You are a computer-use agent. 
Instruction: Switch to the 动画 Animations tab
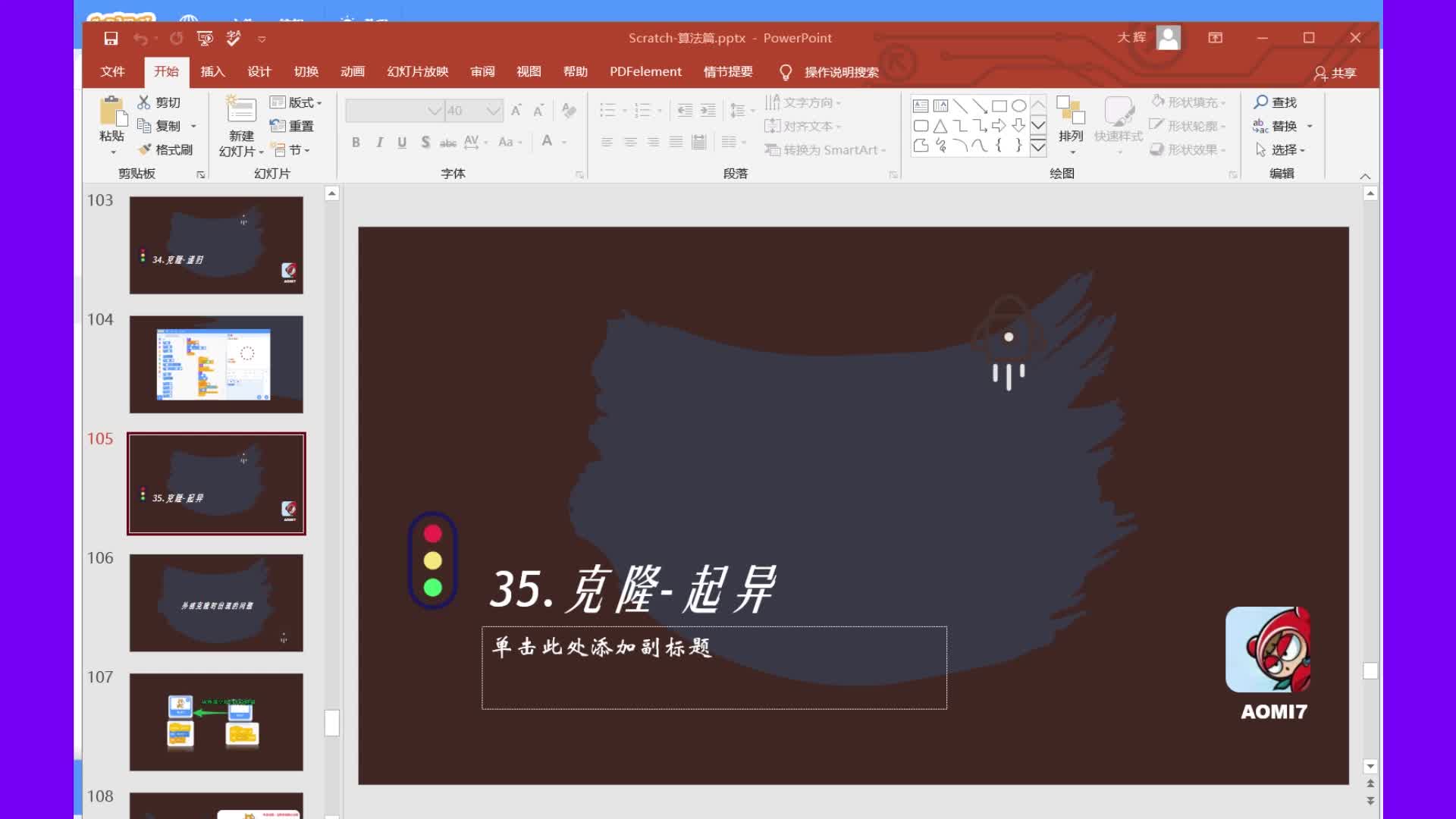pyautogui.click(x=353, y=72)
